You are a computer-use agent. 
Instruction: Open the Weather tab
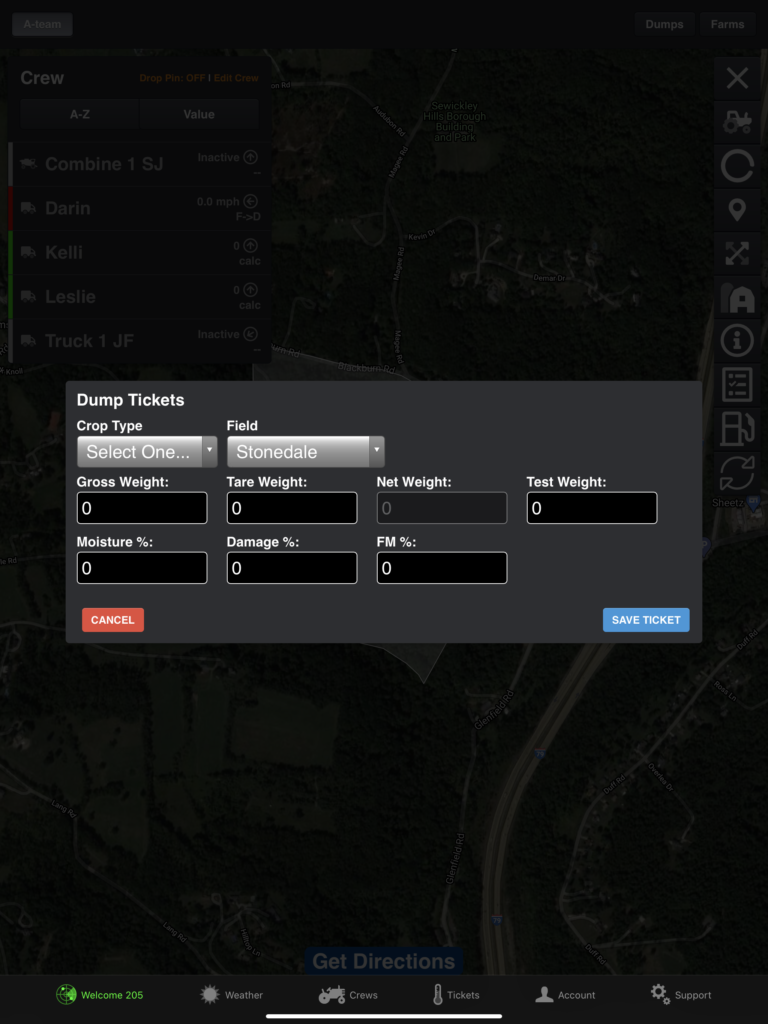click(x=231, y=995)
